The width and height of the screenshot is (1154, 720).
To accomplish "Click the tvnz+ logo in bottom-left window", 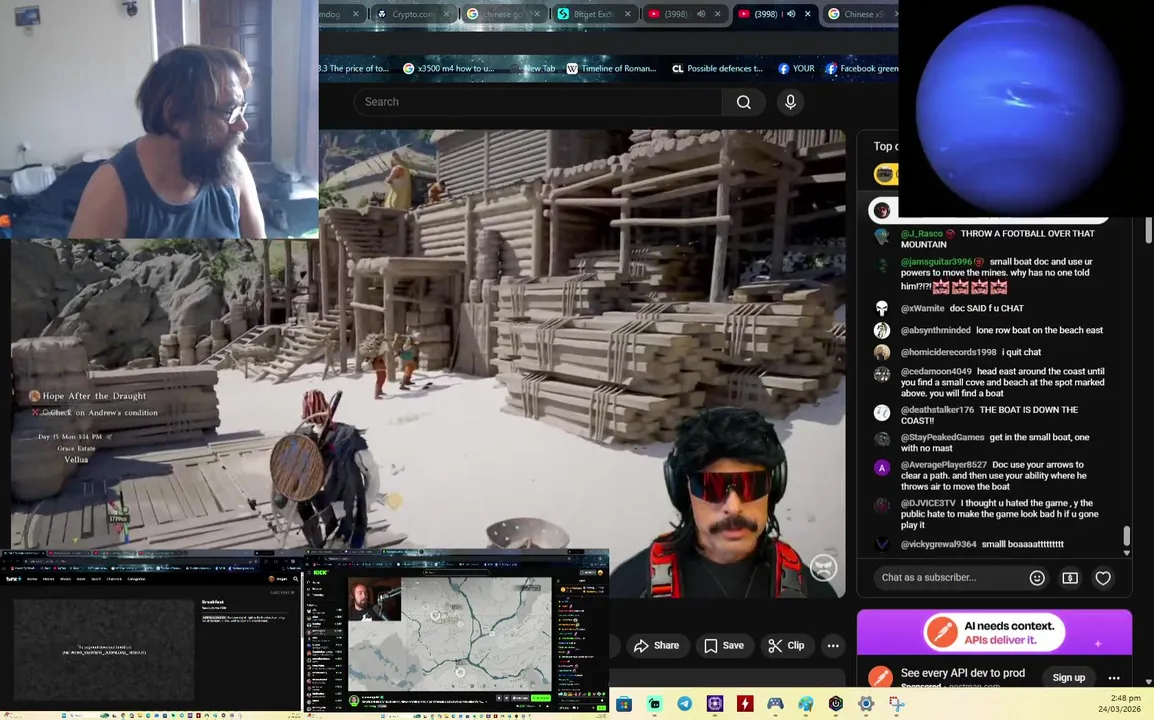I will [13, 579].
